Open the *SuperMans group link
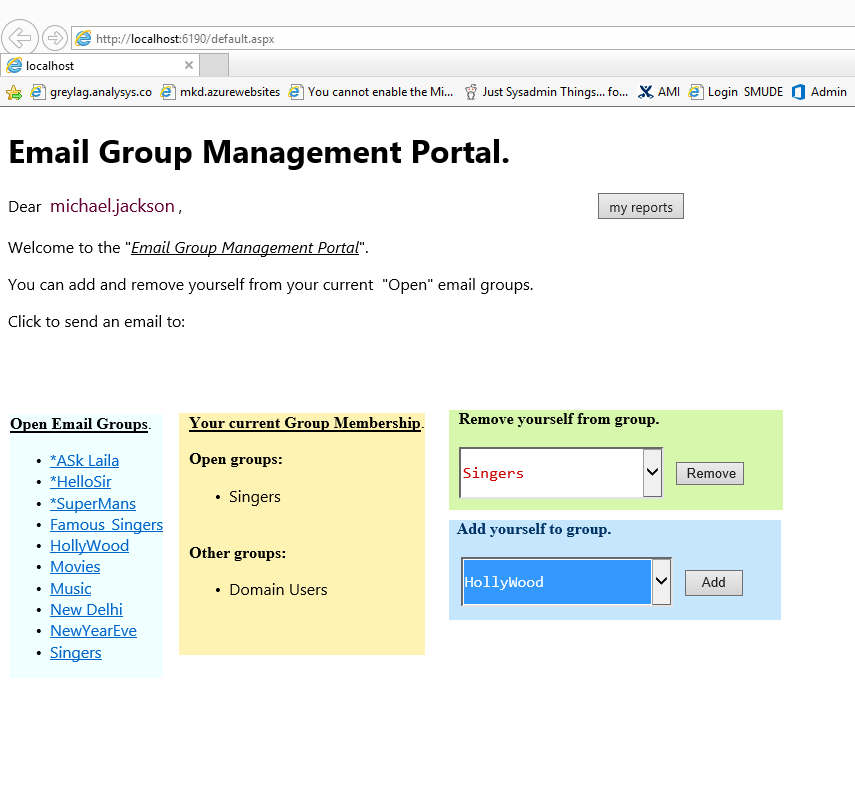Image resolution: width=855 pixels, height=807 pixels. tap(93, 503)
